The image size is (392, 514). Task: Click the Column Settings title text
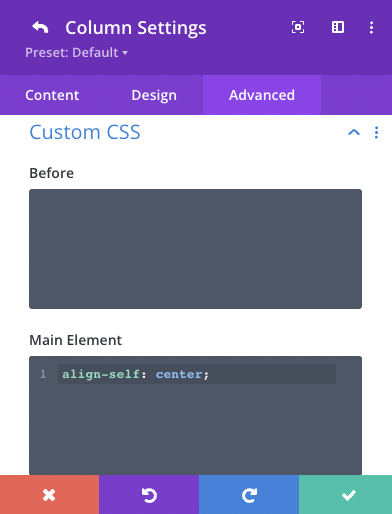click(136, 28)
